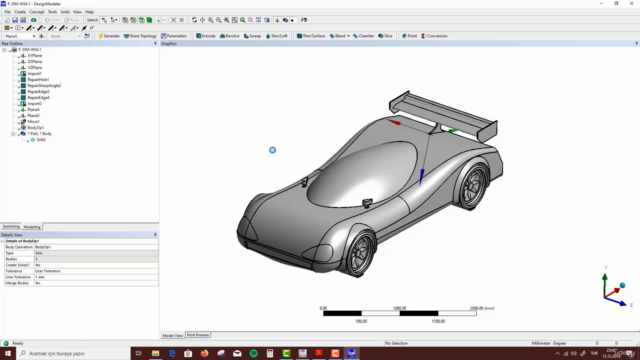The image size is (640, 360).
Task: Select ZXPlane in the tree outline
Action: coord(35,62)
